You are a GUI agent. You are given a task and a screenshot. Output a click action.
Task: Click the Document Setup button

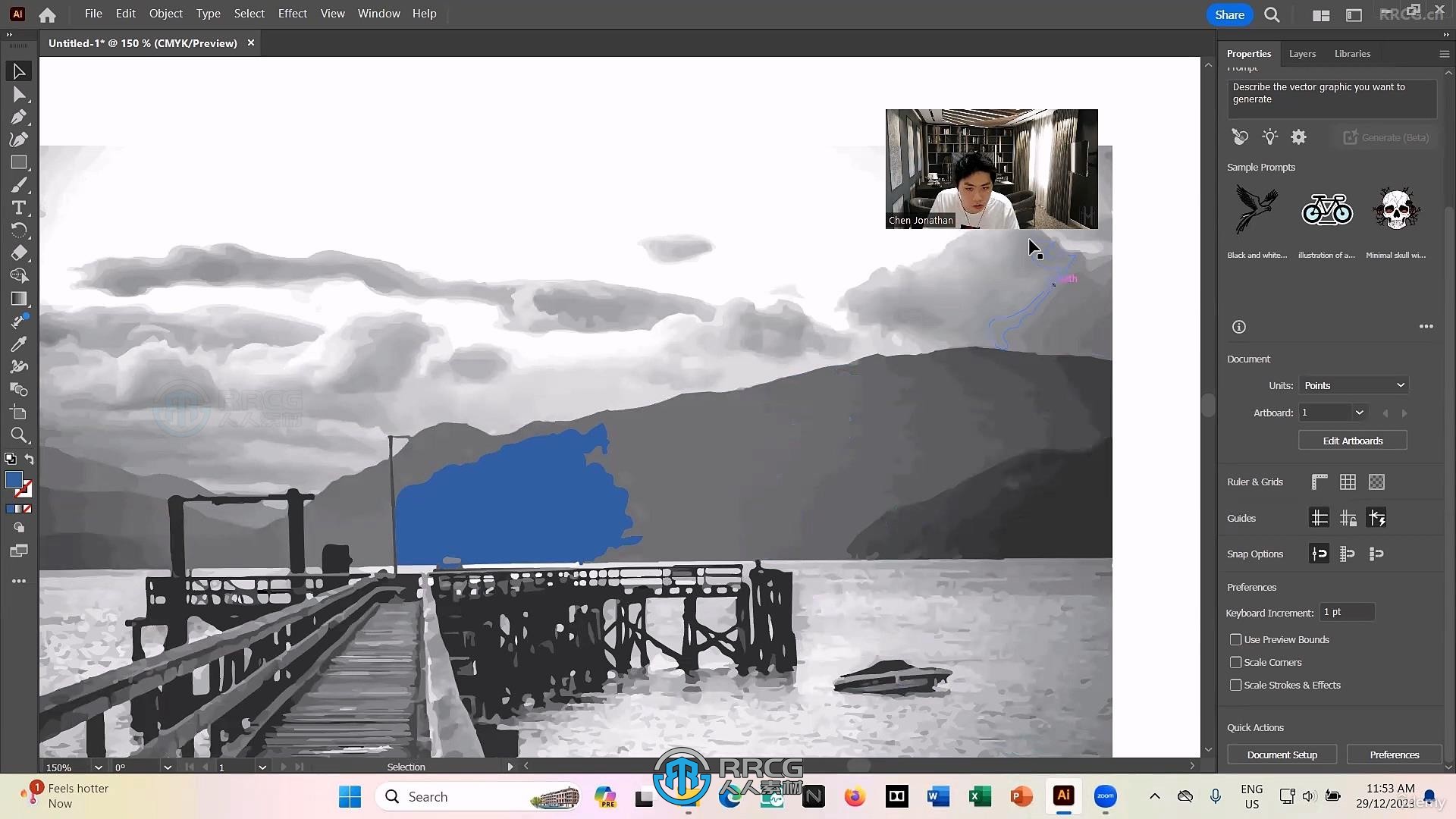click(1282, 754)
